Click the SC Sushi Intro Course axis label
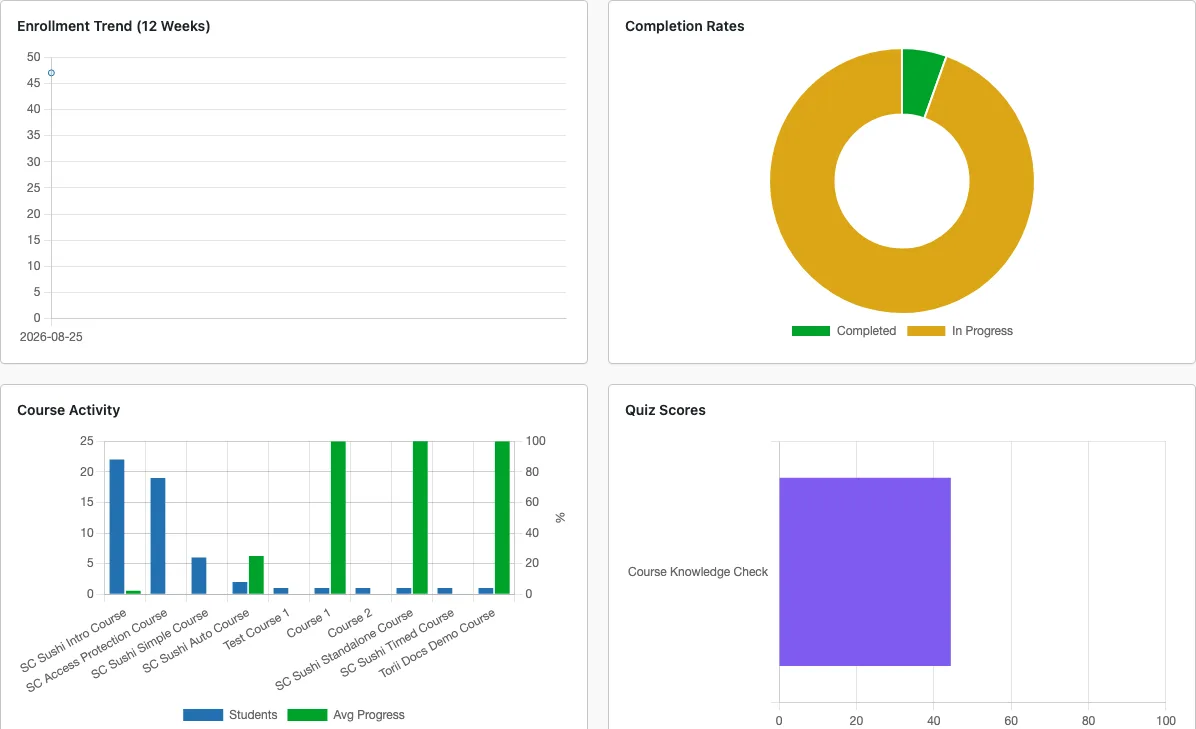 tap(74, 641)
